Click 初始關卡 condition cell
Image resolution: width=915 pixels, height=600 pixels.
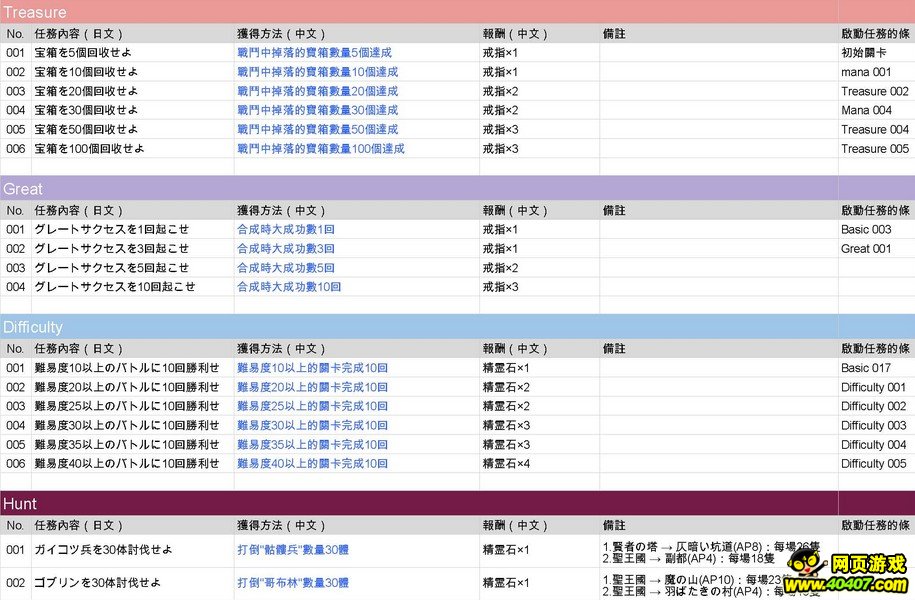(x=876, y=53)
